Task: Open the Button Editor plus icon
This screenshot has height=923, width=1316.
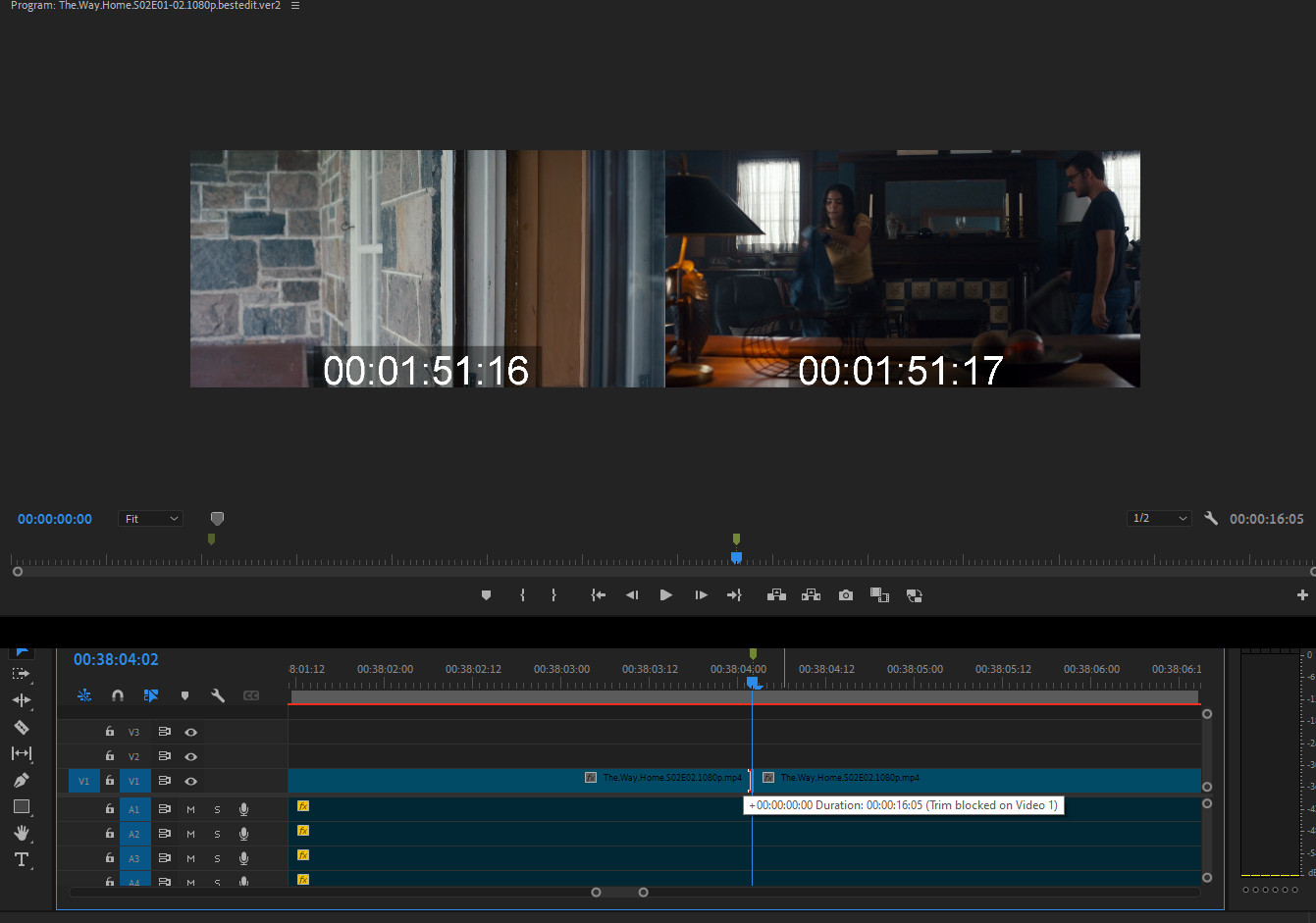Action: 1302,594
